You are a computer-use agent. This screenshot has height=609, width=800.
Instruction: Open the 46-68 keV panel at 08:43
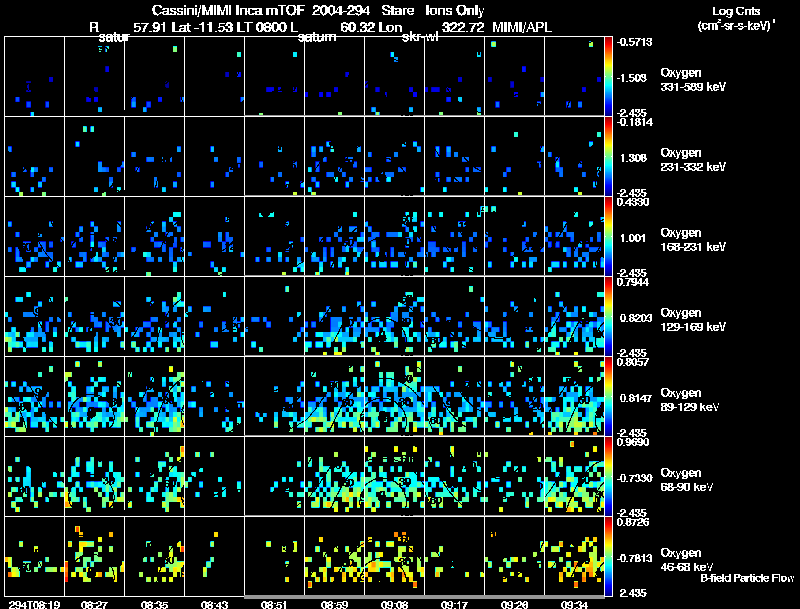[214, 556]
